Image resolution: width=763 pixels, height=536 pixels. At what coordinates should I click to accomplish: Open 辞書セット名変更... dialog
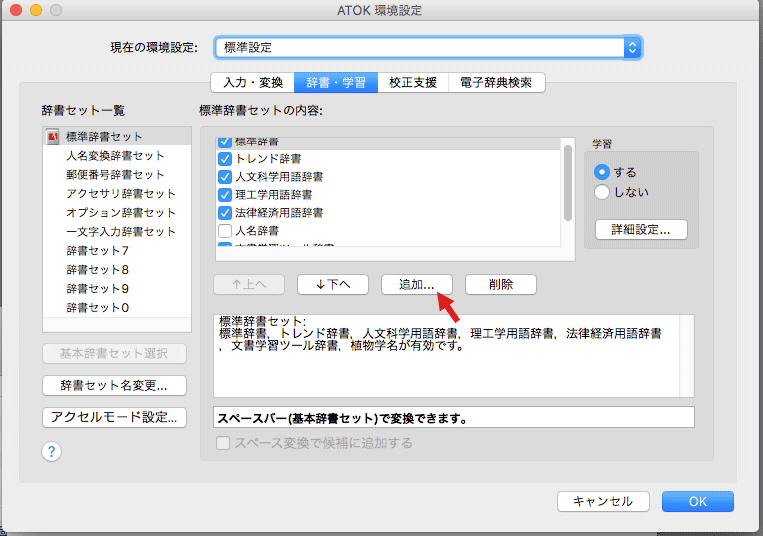point(114,386)
